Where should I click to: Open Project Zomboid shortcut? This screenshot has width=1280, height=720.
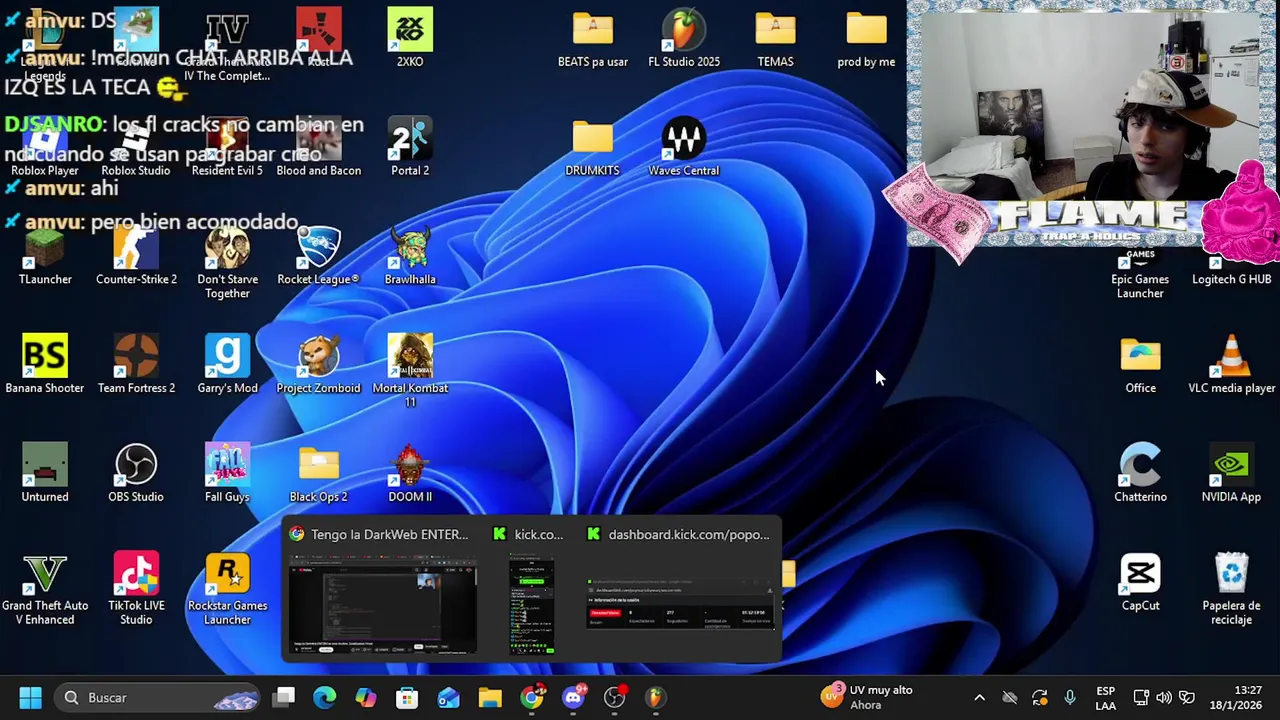tap(319, 365)
